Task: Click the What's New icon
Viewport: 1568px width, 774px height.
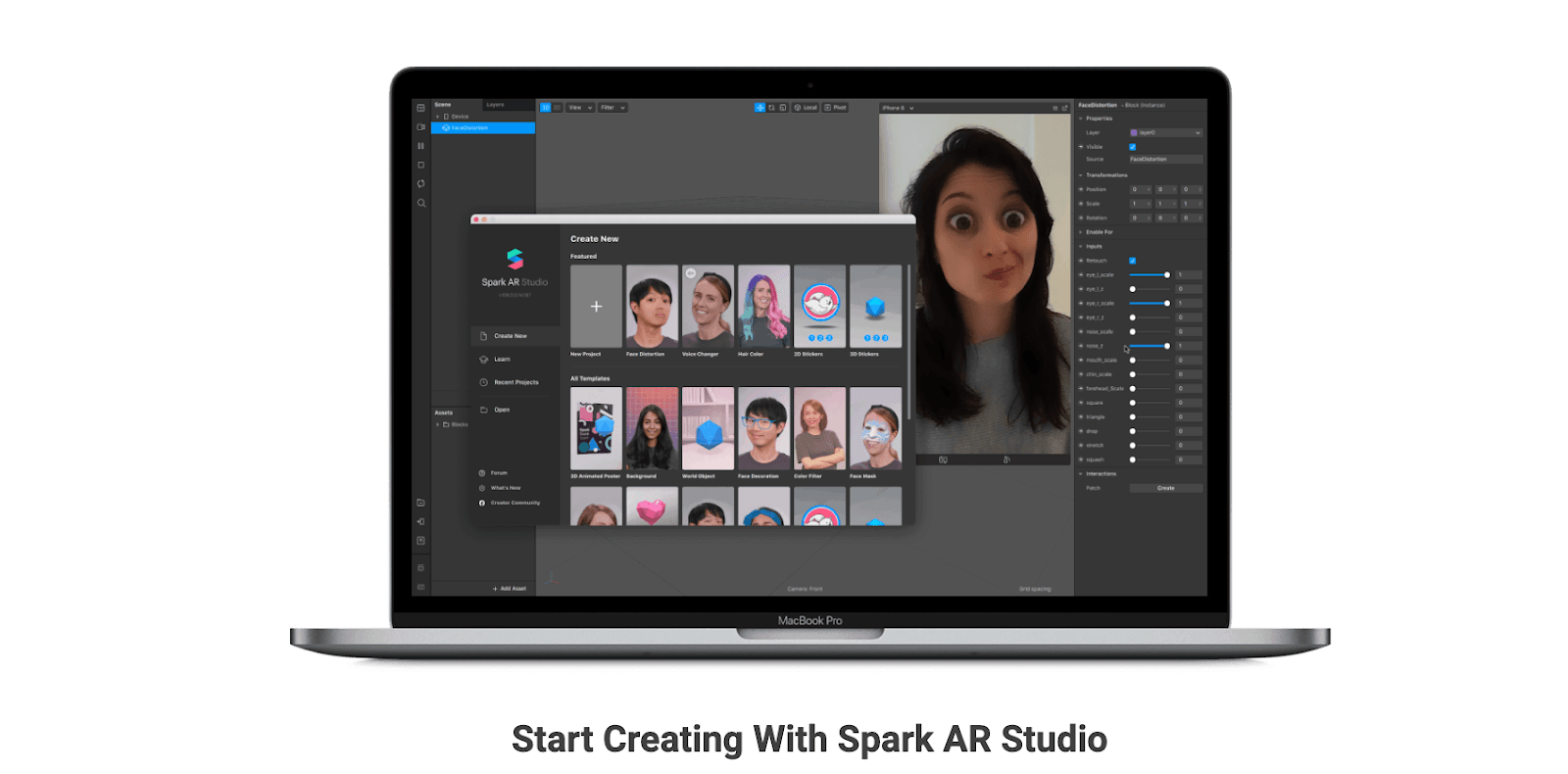Action: tap(482, 488)
